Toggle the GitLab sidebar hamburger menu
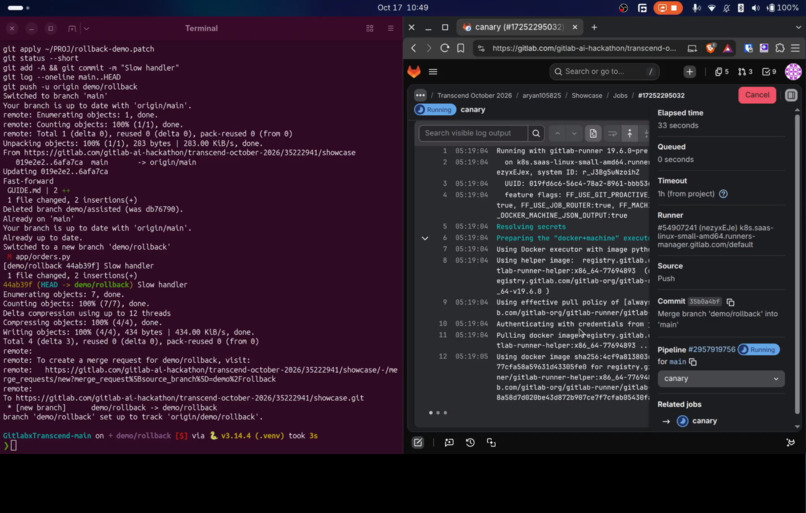 [433, 72]
